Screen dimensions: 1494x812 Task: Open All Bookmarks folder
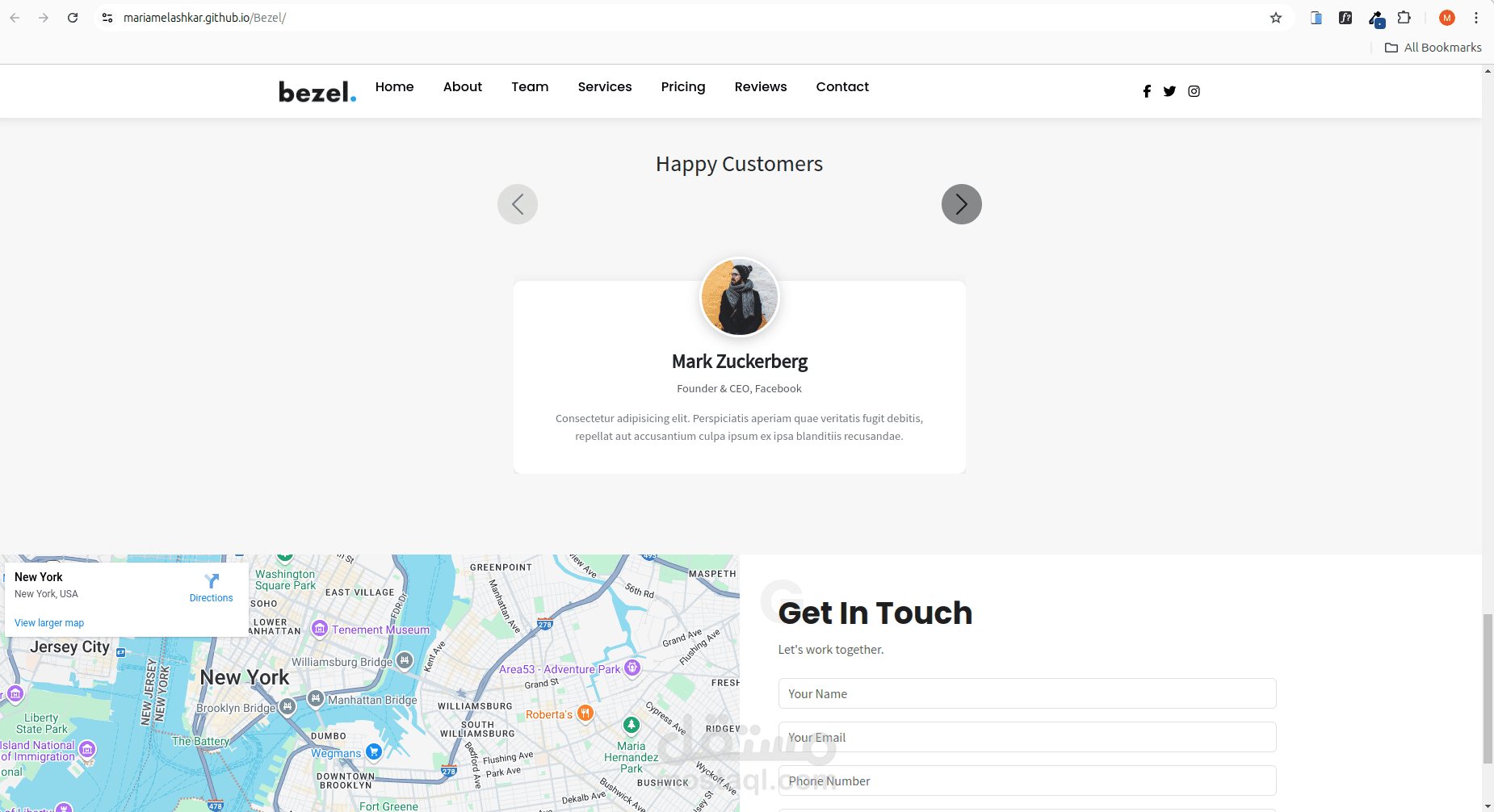pos(1433,48)
